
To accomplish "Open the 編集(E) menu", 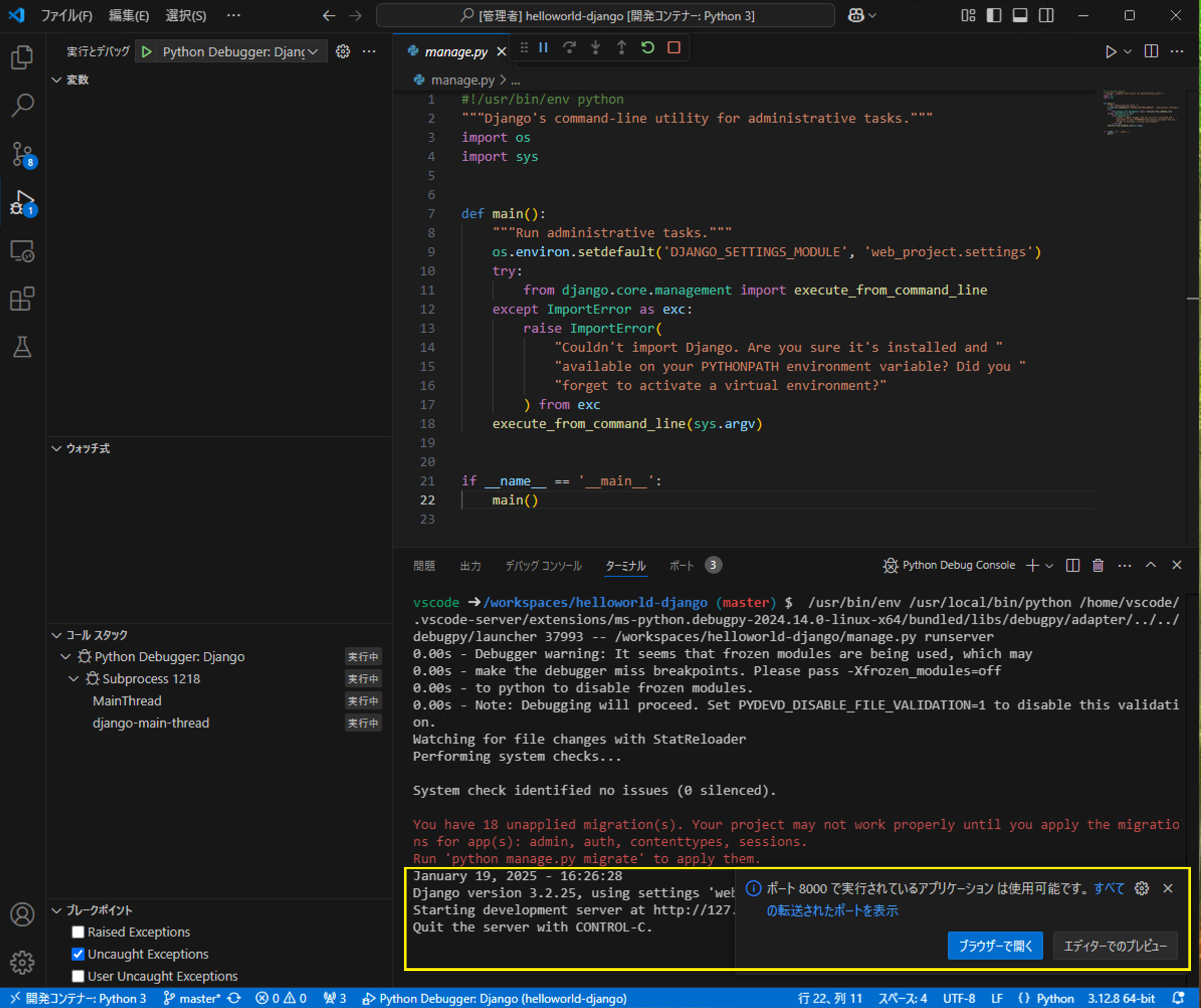I will [x=129, y=16].
